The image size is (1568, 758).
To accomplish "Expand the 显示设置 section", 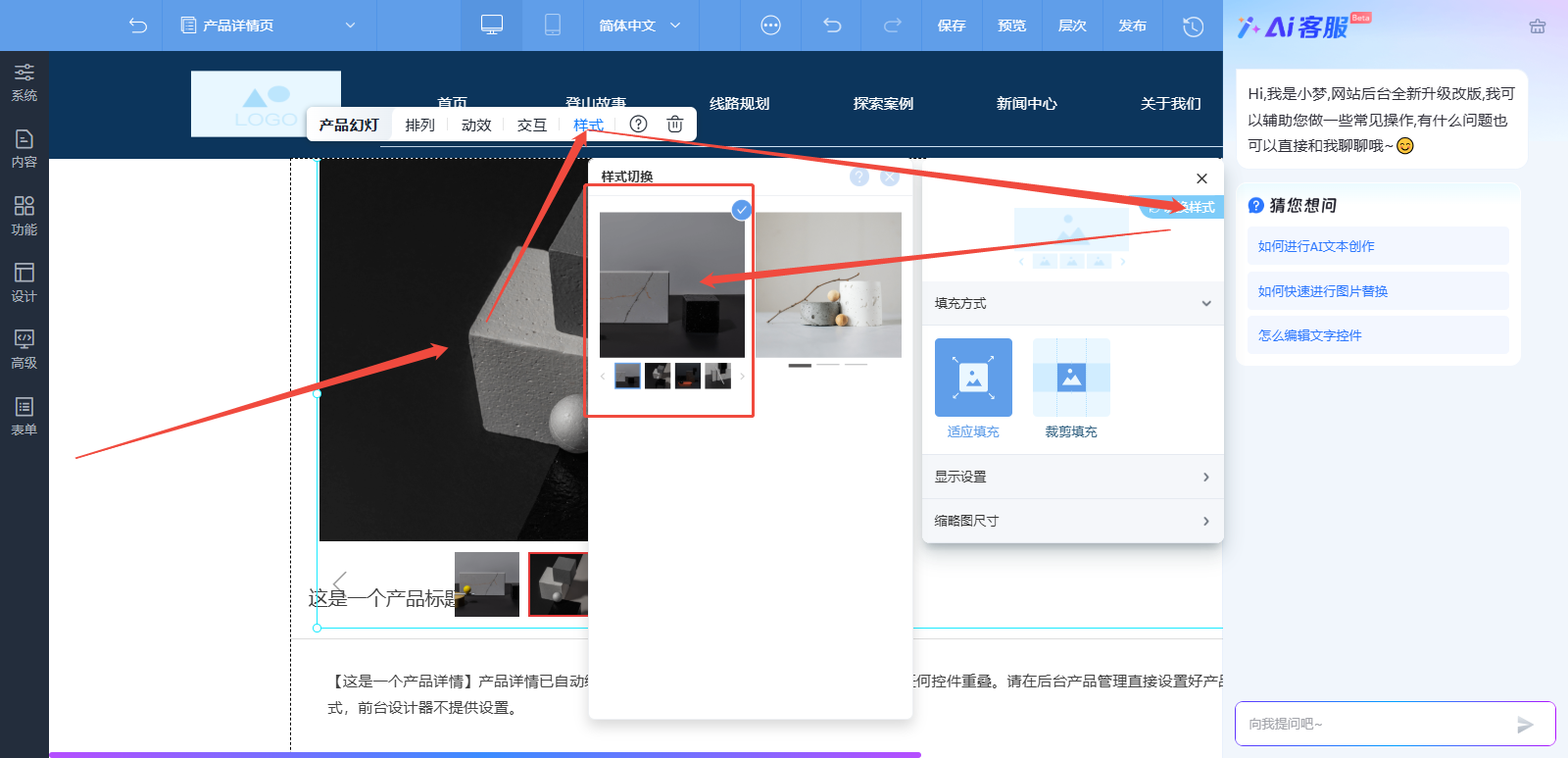I will (1073, 477).
